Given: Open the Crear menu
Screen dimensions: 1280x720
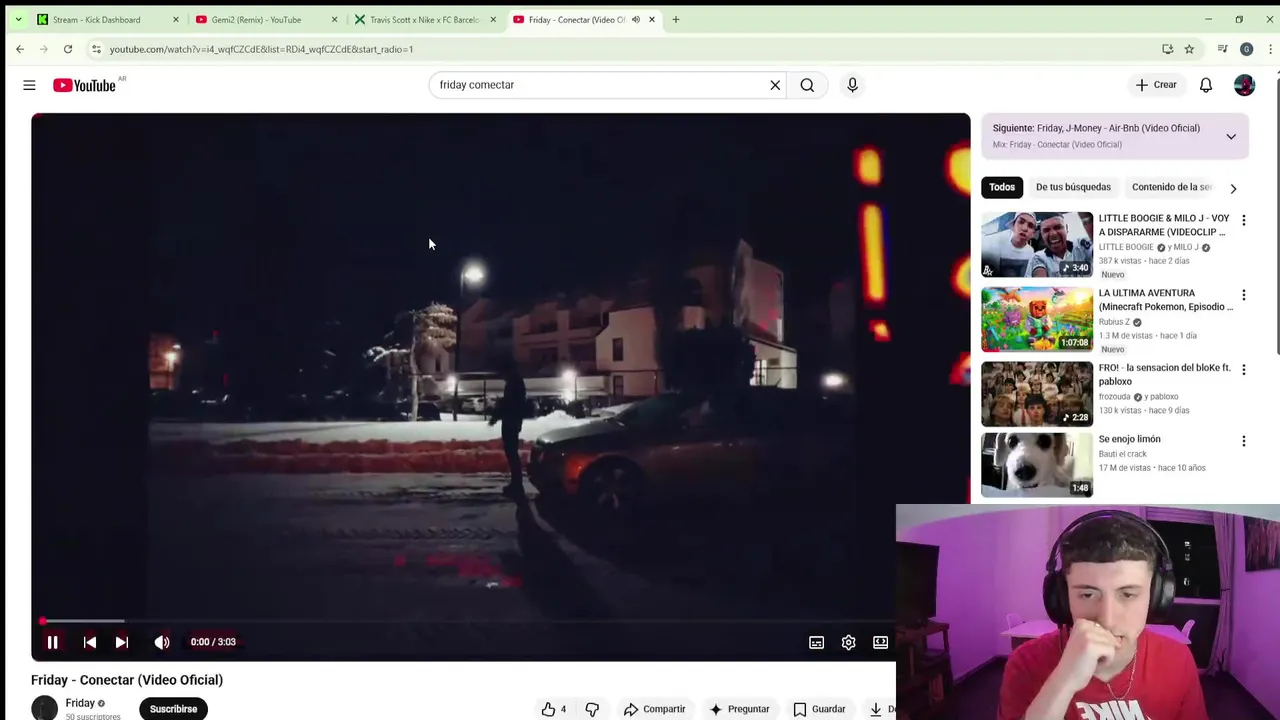Looking at the screenshot, I should tap(1156, 85).
